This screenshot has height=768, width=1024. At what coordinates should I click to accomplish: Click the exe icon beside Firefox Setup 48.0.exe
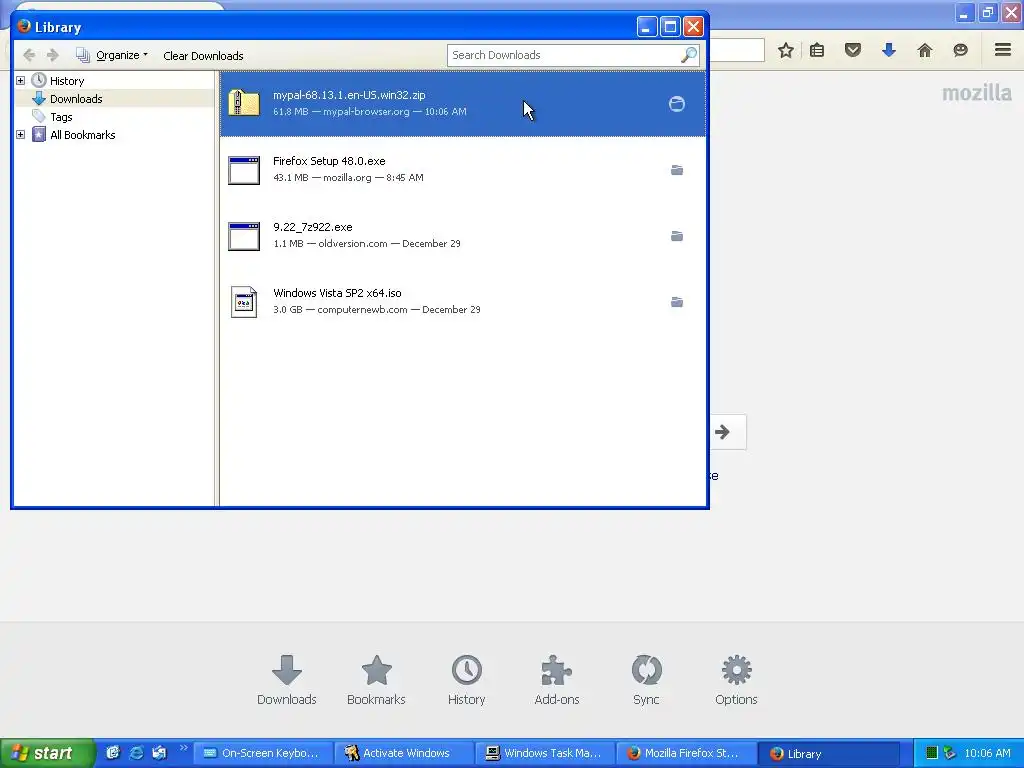coord(244,170)
